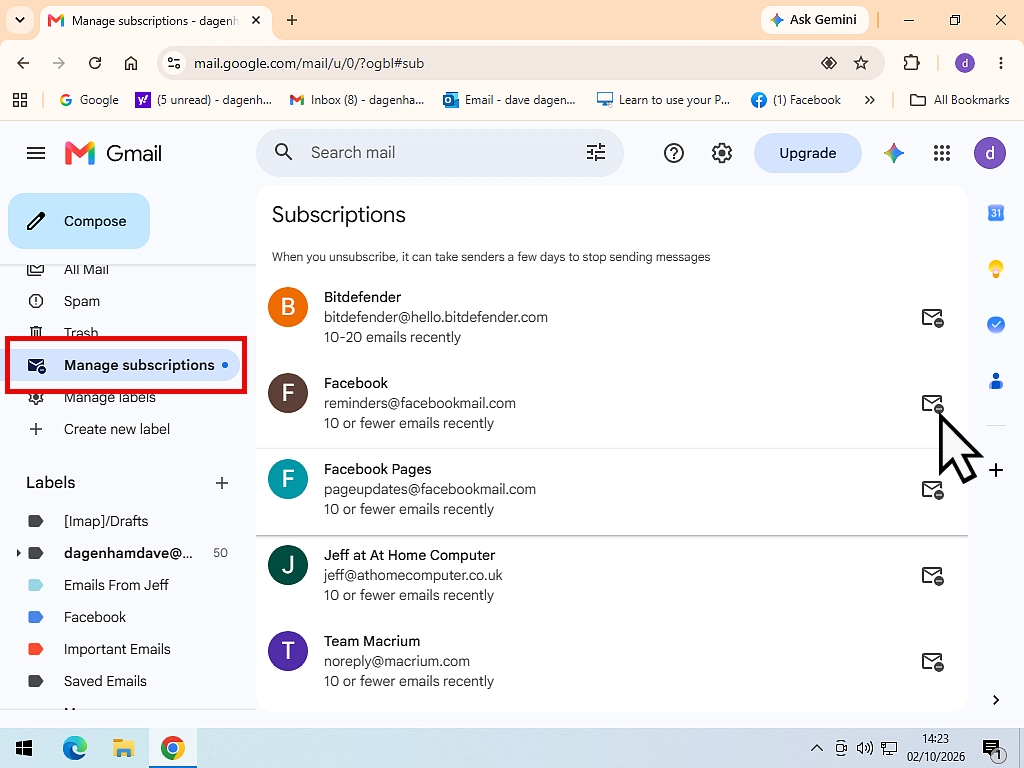
Task: Click the Upgrade button
Action: click(808, 153)
